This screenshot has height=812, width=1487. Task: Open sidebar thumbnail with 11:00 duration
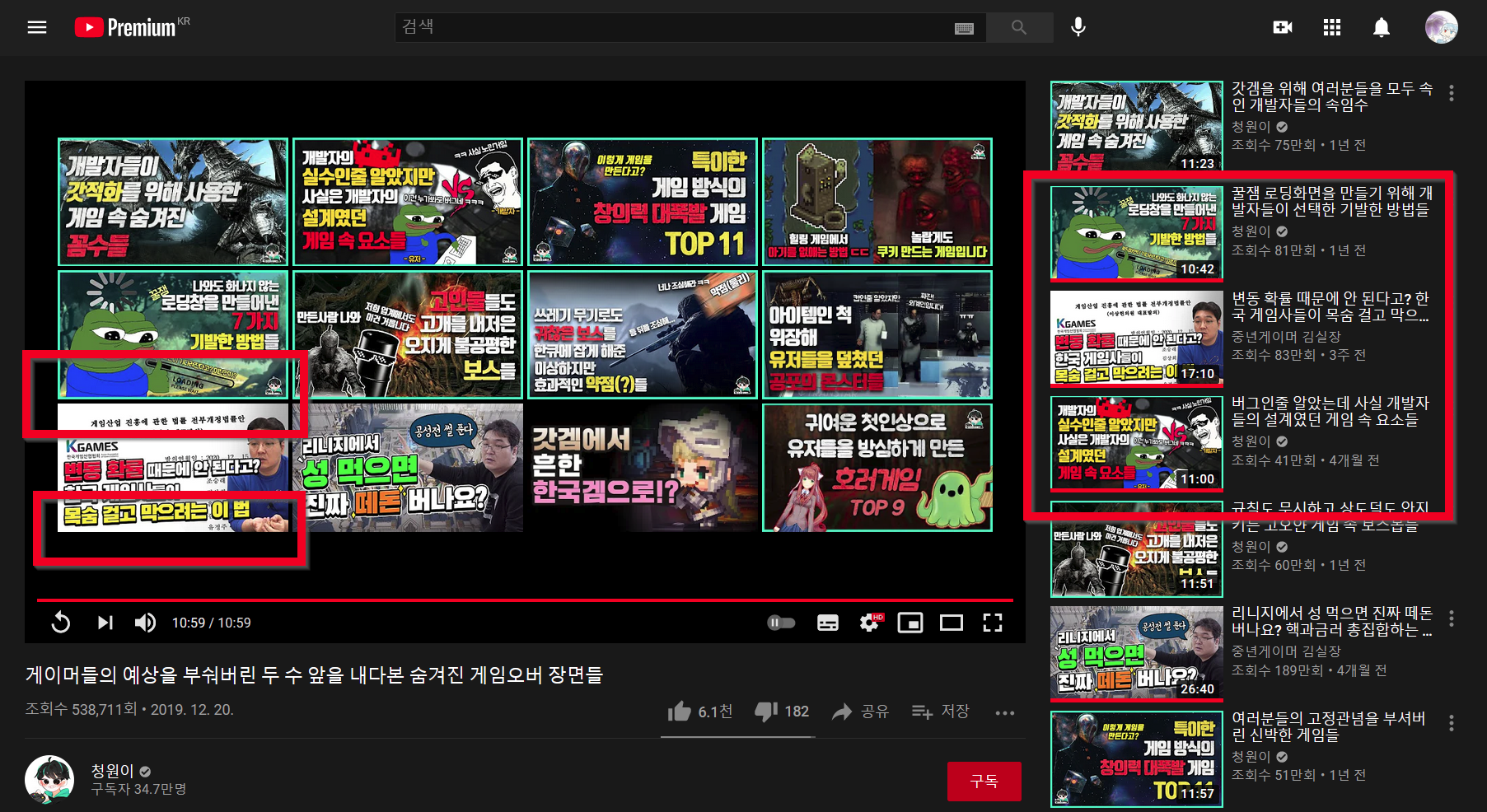click(x=1136, y=442)
